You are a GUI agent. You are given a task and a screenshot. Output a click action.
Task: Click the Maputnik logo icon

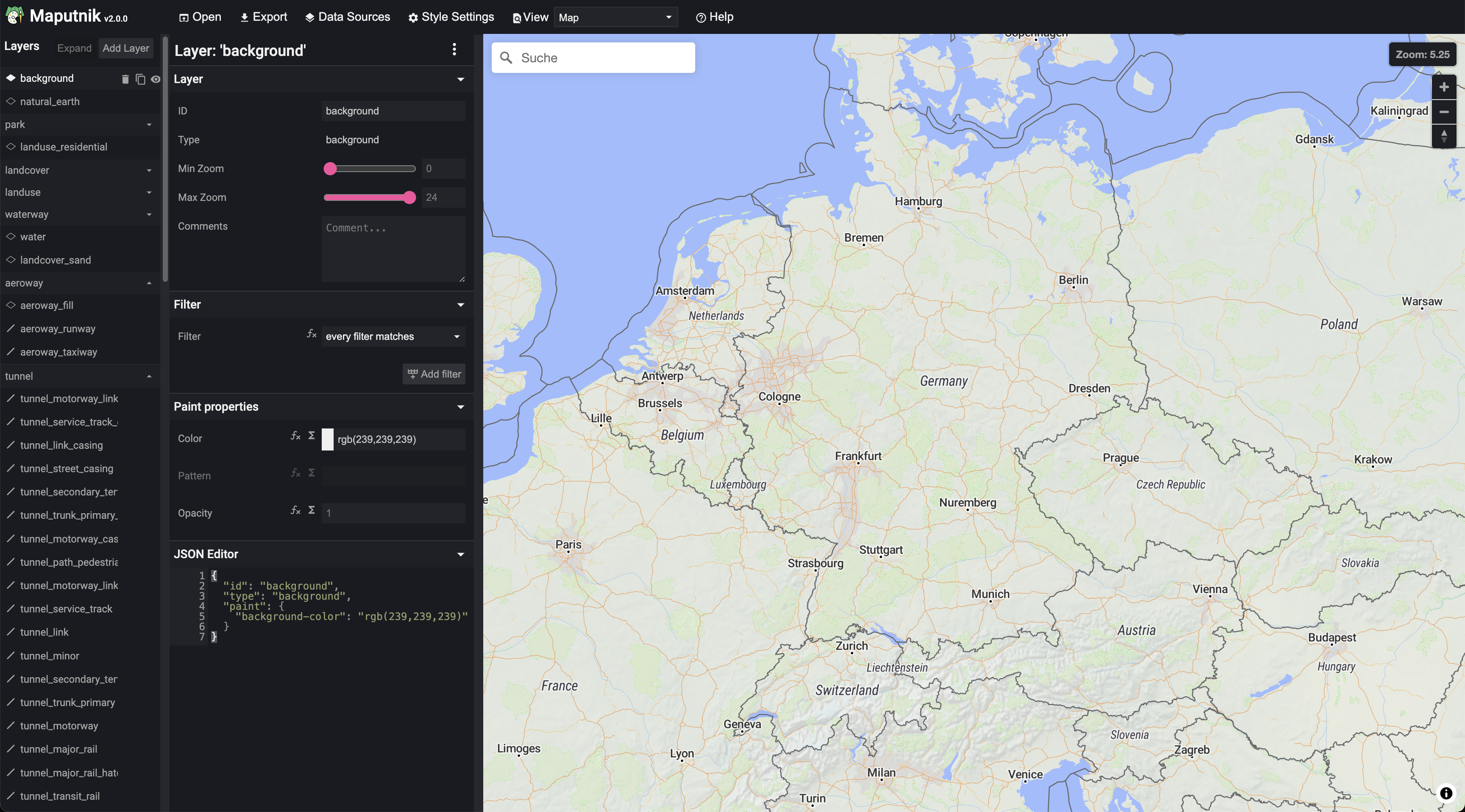pos(14,15)
